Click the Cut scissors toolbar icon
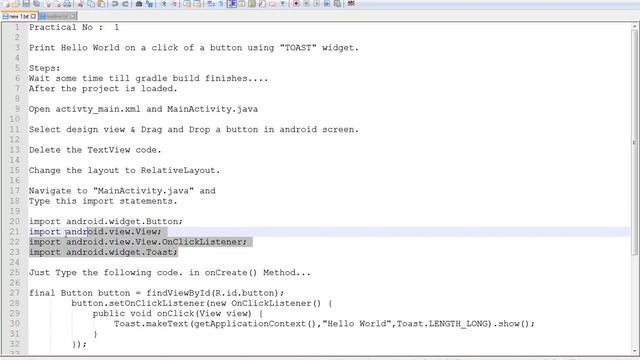 coord(80,4)
